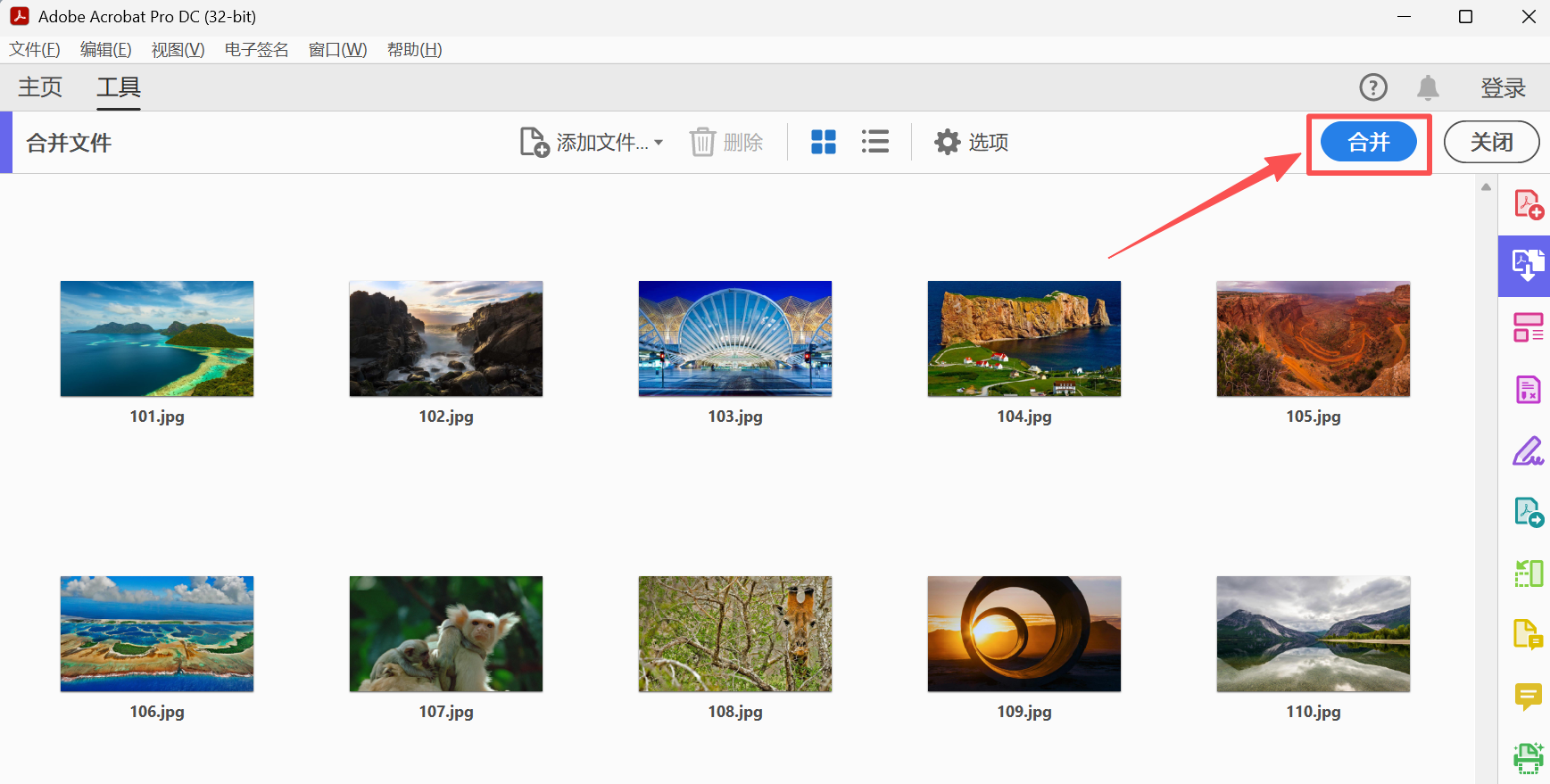The image size is (1550, 784).
Task: Click the Delete trash icon
Action: click(x=702, y=142)
